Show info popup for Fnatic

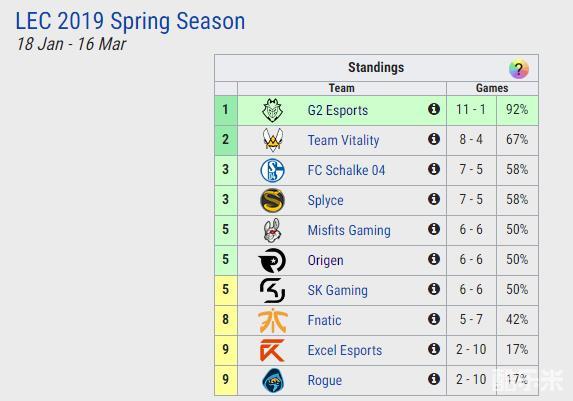[x=434, y=319]
